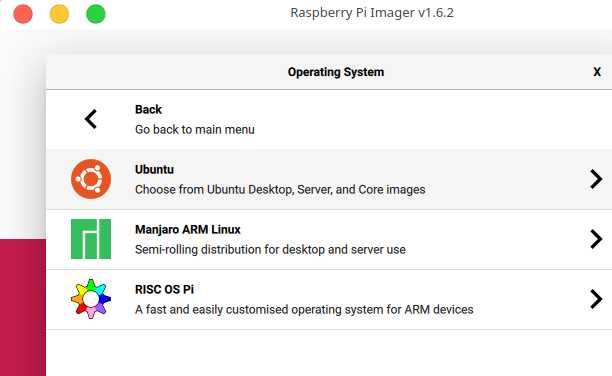Click the Operating System dialog header title

point(336,72)
